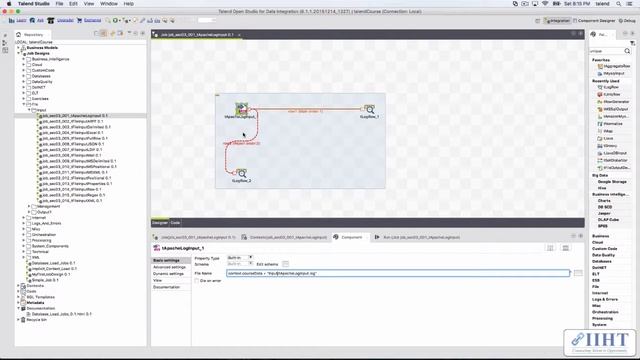The image size is (640, 360).
Task: Open job_sec03_006_tFileInputJSON job
Action: pos(71,144)
